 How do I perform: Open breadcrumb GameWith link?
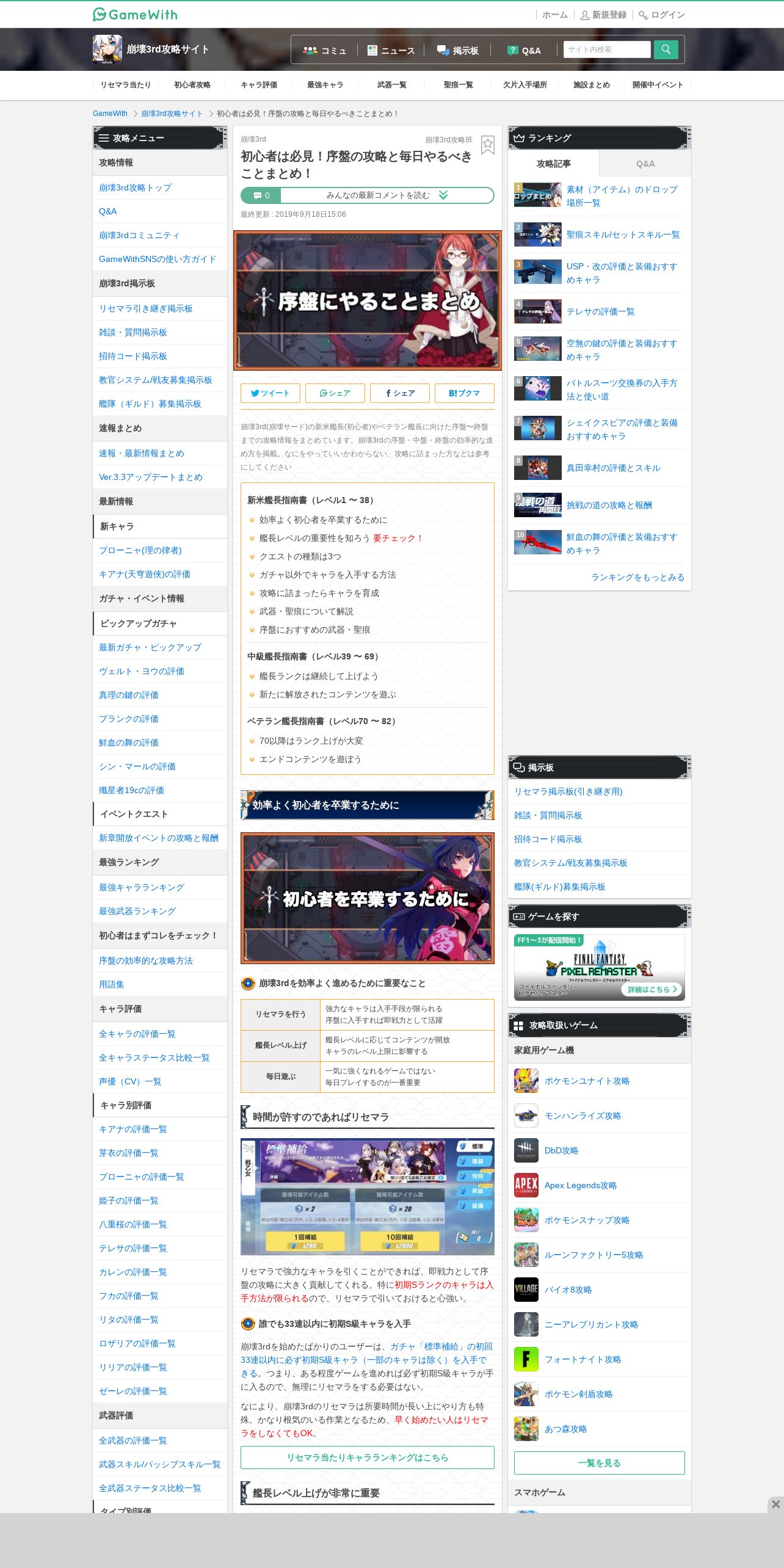pos(110,114)
